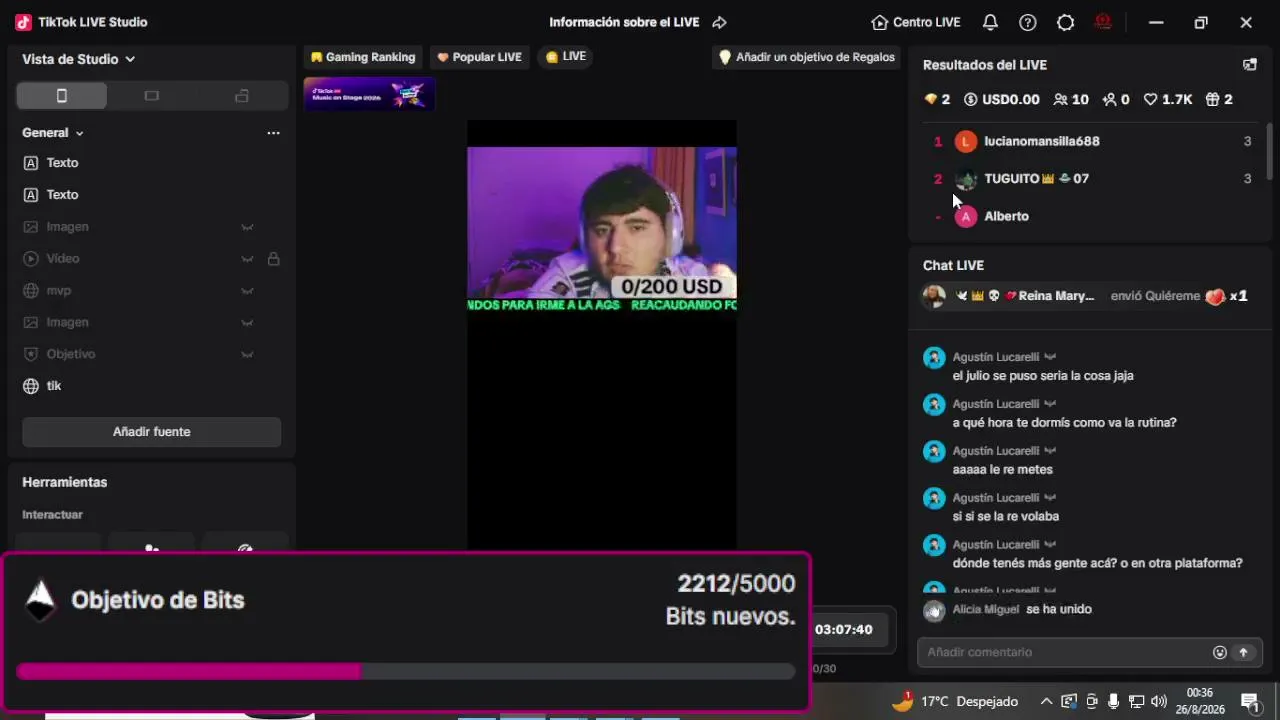1280x720 pixels.
Task: Open the help question mark icon
Action: (x=1028, y=22)
